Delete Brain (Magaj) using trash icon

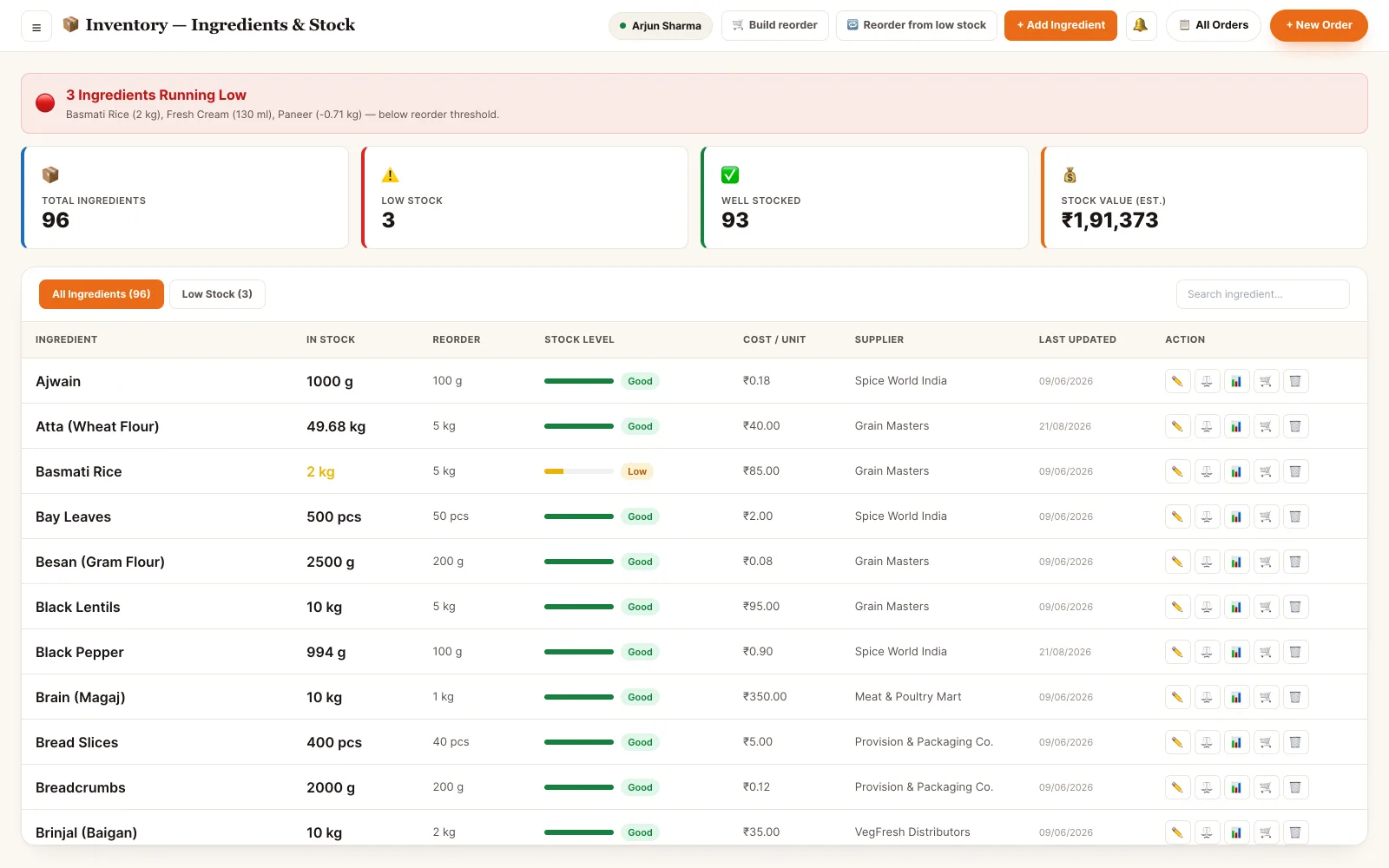point(1295,697)
